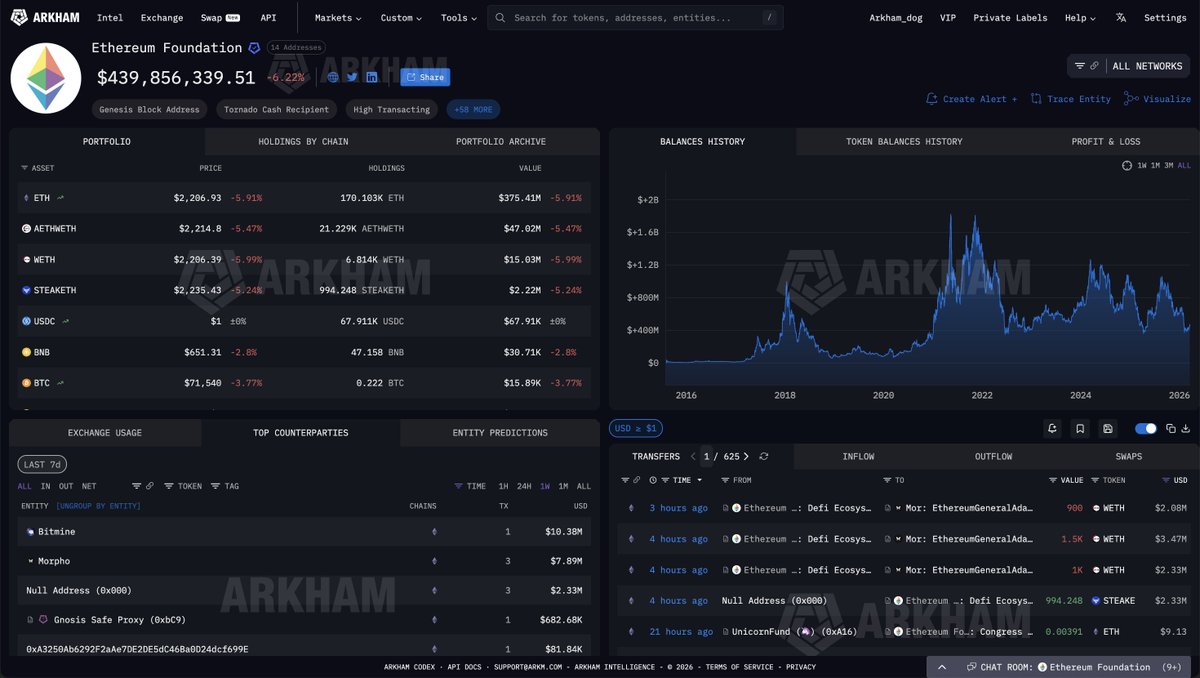Open the Tools dropdown
The height and width of the screenshot is (678, 1200).
coord(459,17)
